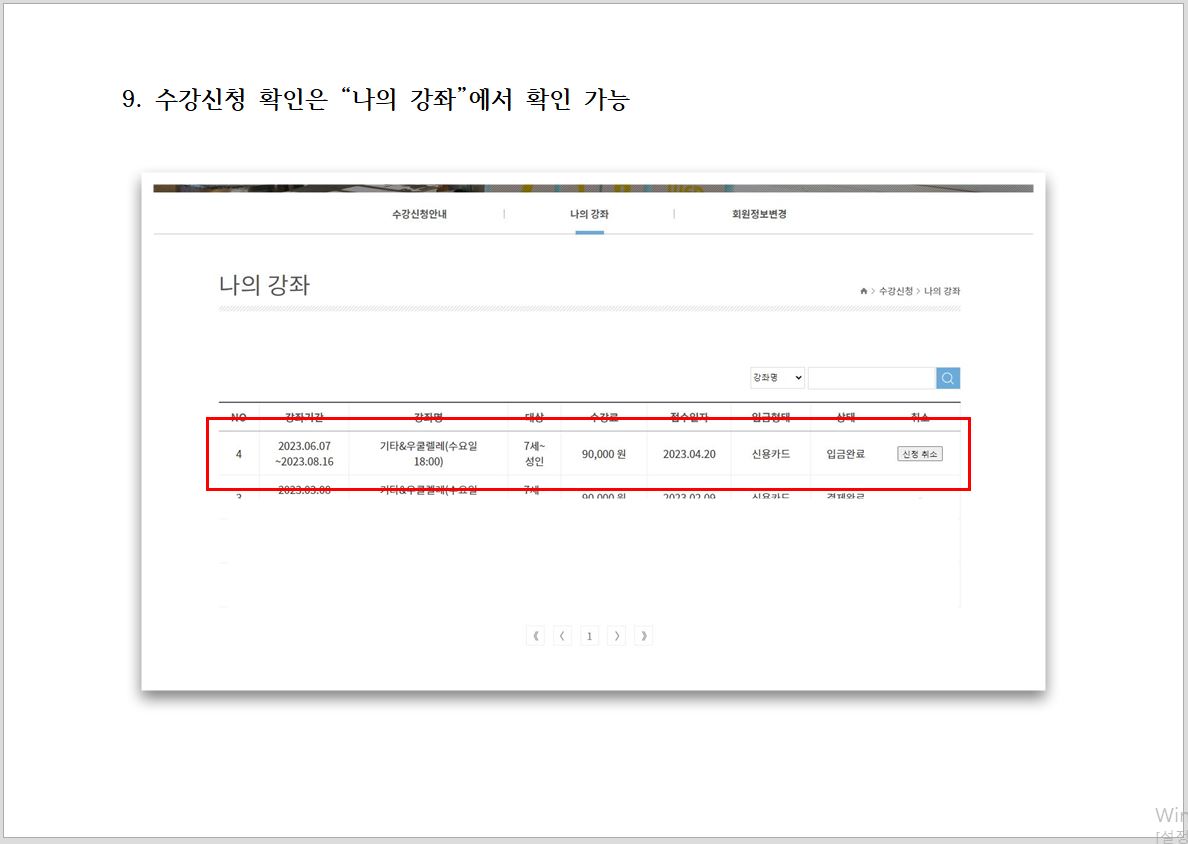
Task: Click the 2023.04.20 registration date cell
Action: pyautogui.click(x=689, y=454)
